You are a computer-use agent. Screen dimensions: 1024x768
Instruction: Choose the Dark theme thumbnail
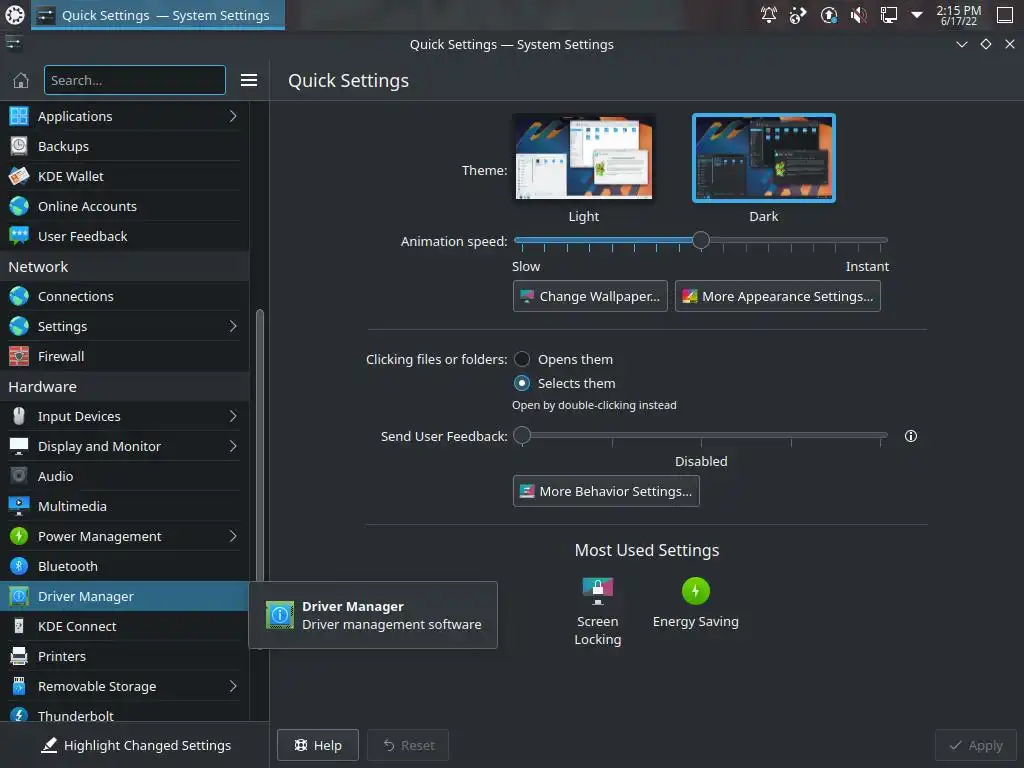763,157
